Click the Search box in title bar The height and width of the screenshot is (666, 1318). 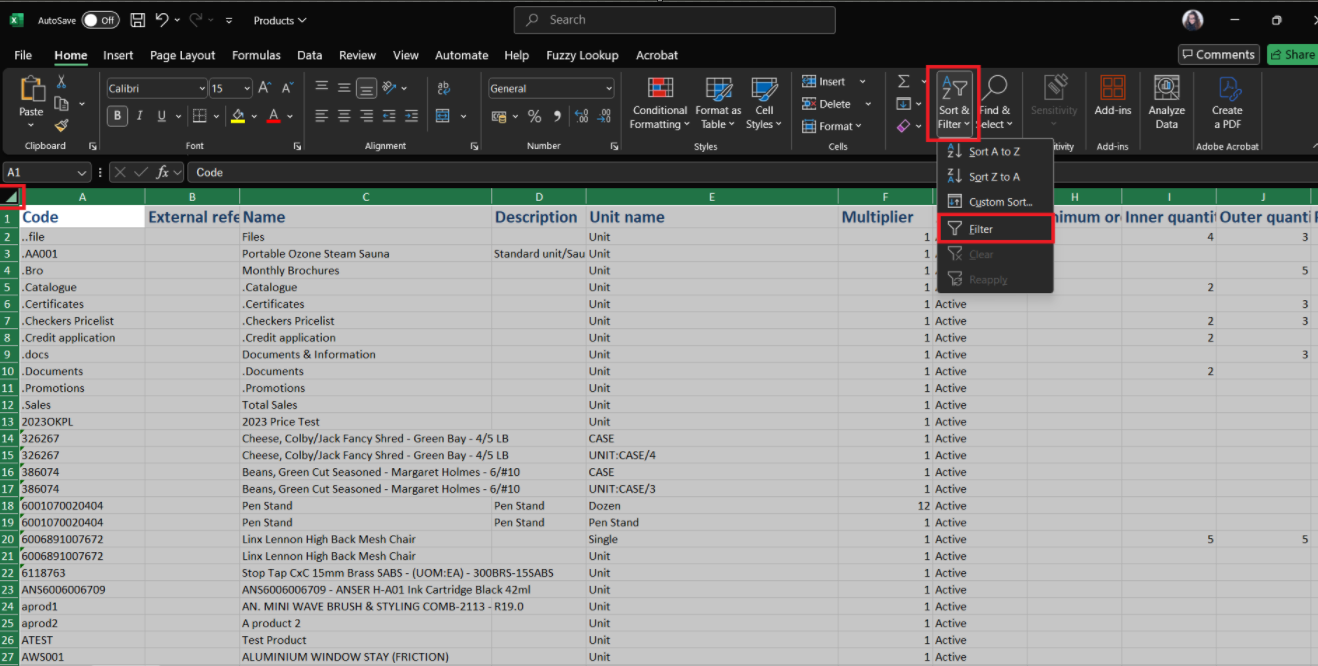(x=674, y=20)
